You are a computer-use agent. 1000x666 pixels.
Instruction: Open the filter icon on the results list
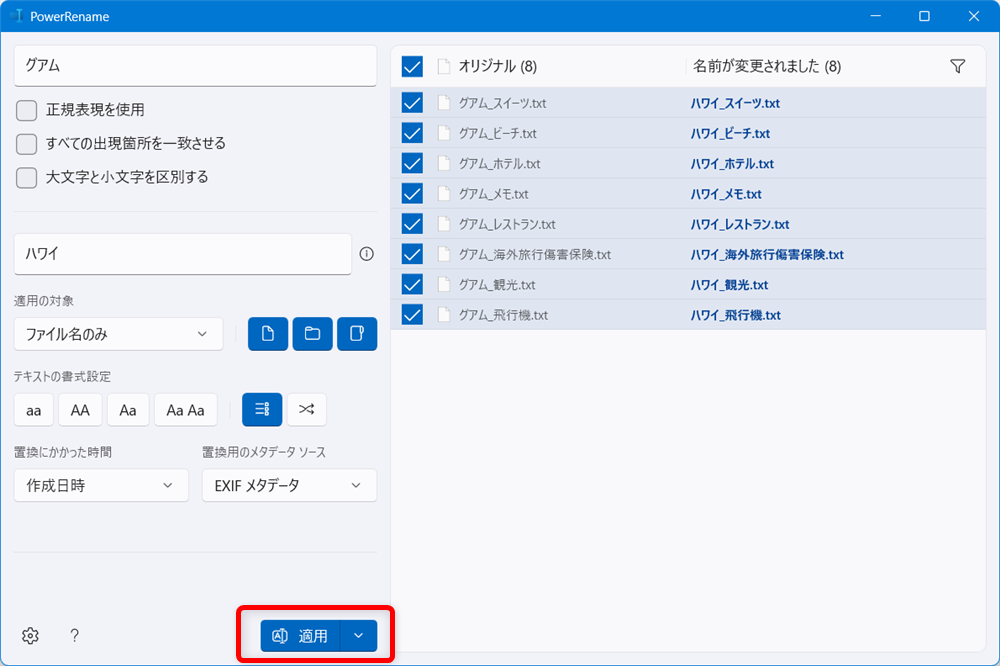pyautogui.click(x=957, y=65)
